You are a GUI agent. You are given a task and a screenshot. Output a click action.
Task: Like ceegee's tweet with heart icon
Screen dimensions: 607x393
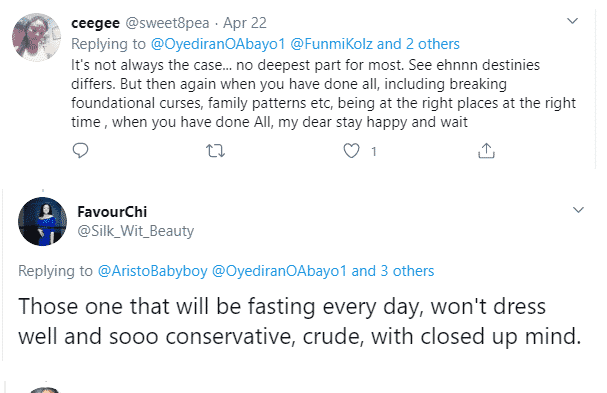coord(352,151)
